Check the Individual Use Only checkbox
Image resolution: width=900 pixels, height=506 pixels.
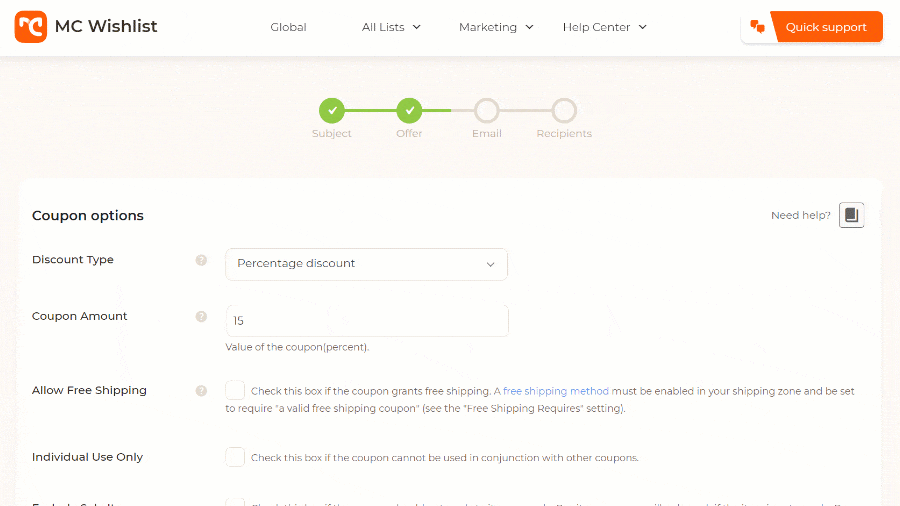tap(235, 457)
